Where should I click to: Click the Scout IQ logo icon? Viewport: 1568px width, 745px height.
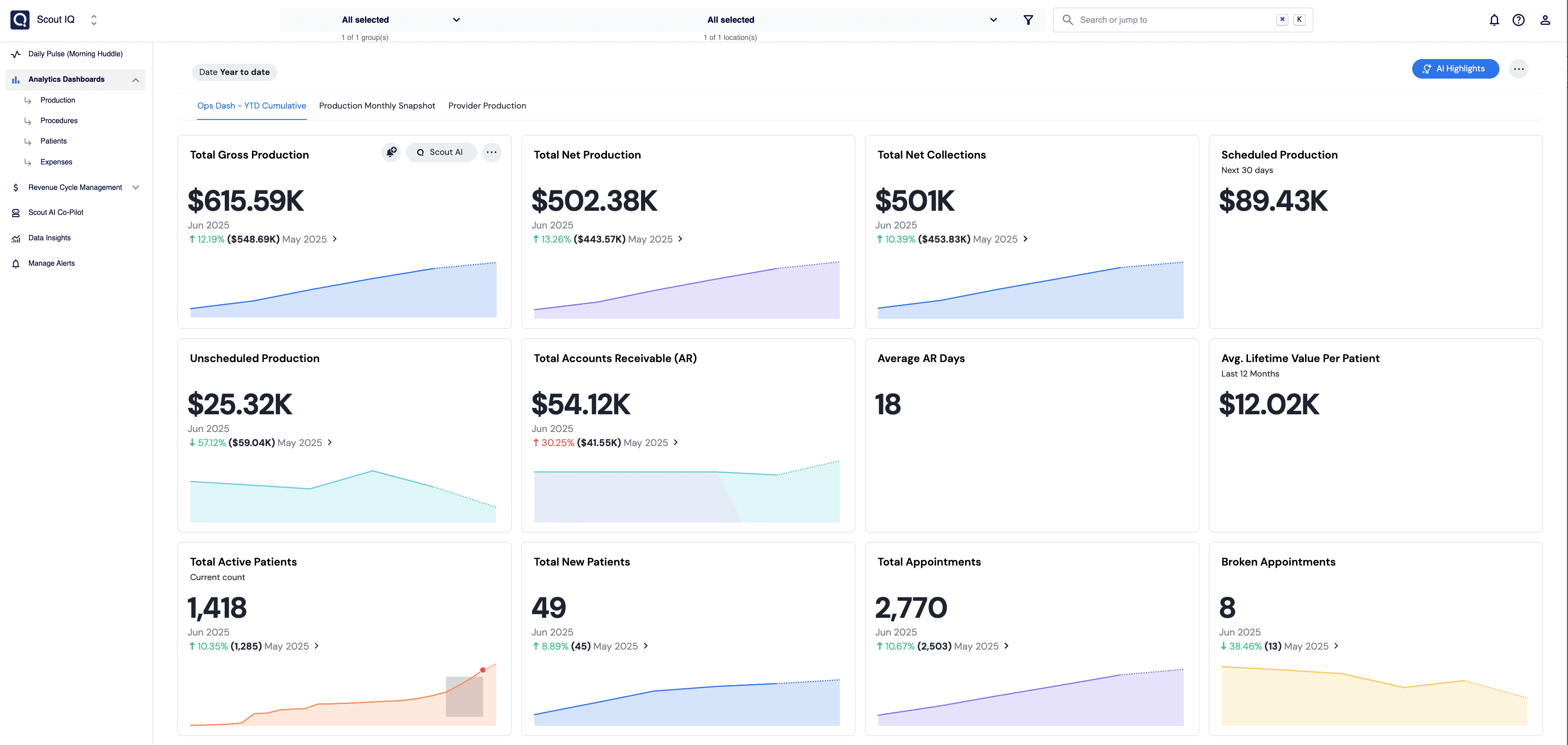20,20
